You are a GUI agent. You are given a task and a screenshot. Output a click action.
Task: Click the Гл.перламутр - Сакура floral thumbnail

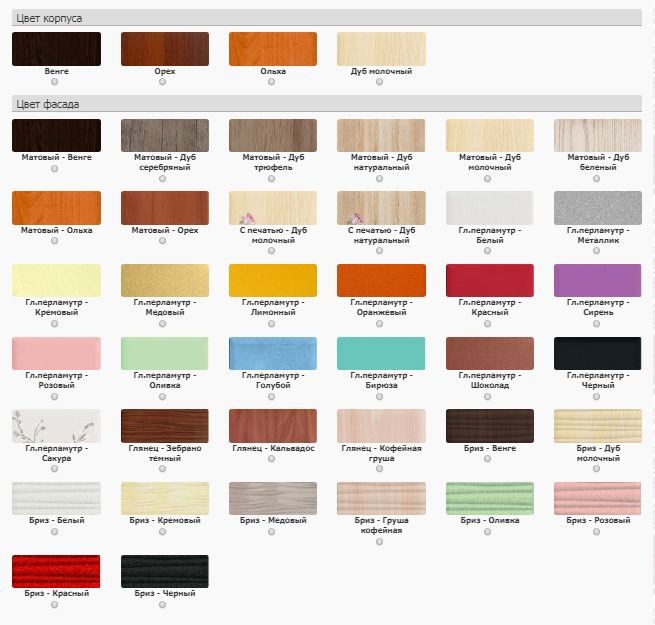(x=56, y=425)
